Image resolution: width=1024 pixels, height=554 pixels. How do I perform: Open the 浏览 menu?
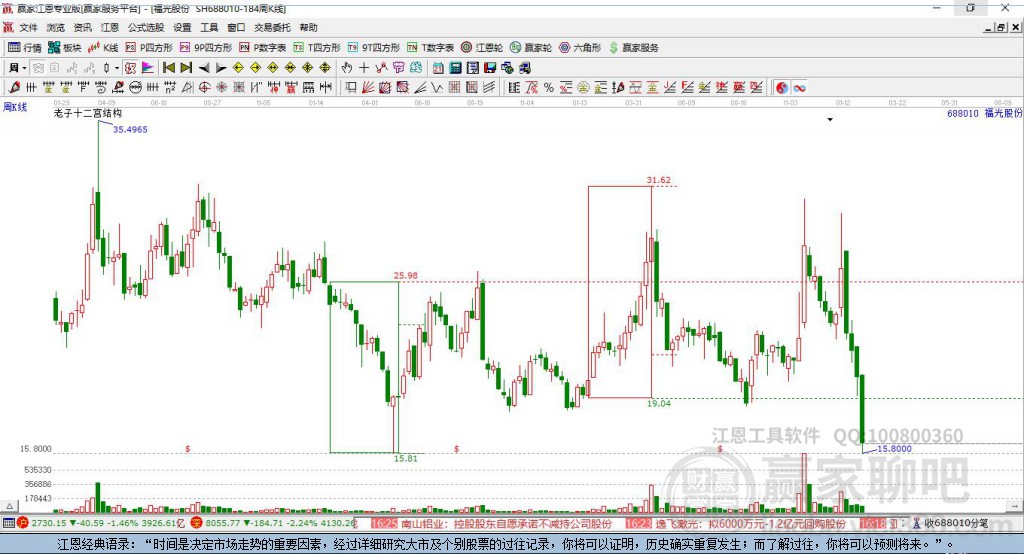click(x=56, y=27)
